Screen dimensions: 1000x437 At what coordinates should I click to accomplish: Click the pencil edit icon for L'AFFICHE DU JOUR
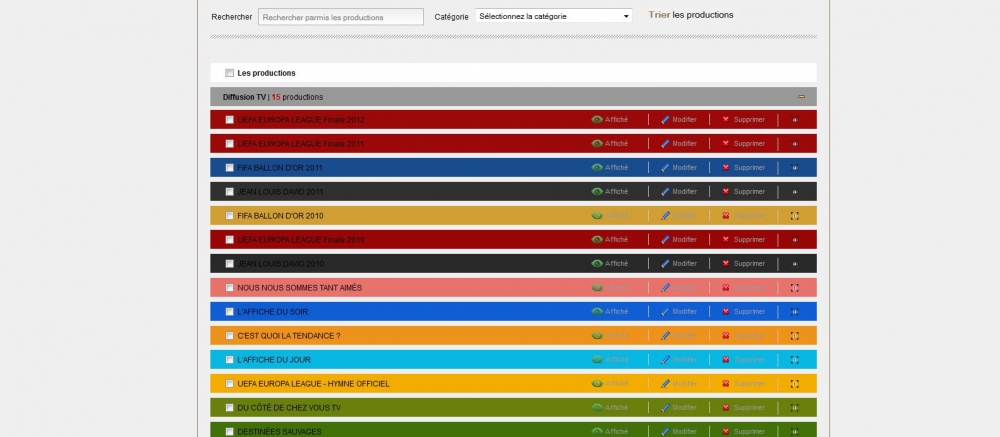665,360
